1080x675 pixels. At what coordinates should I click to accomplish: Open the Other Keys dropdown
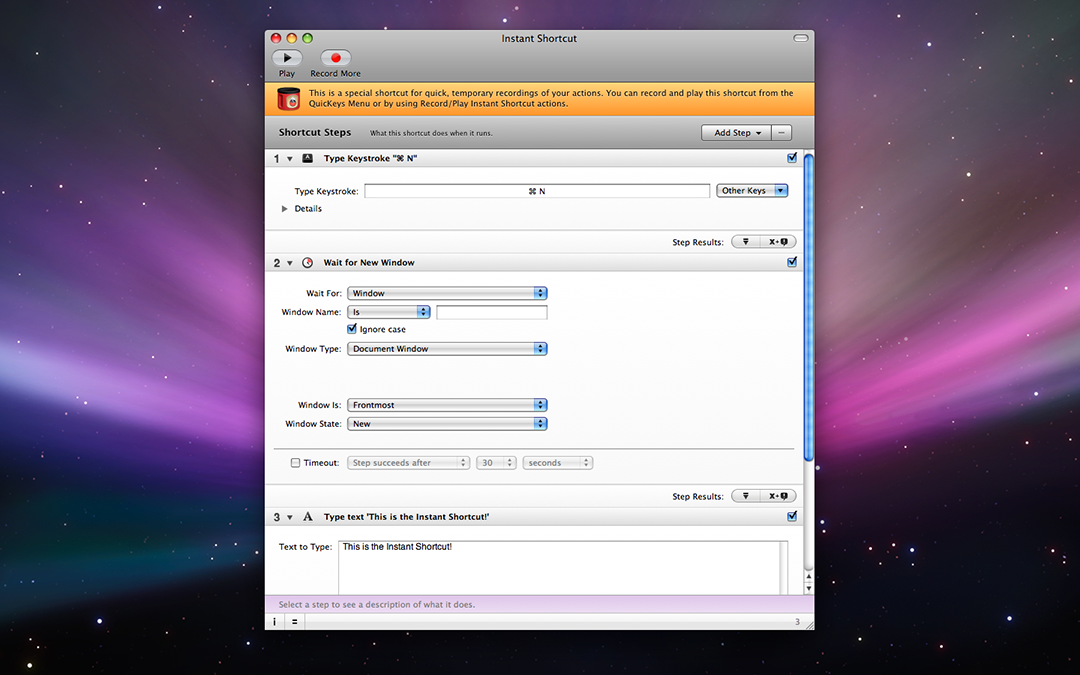point(752,191)
